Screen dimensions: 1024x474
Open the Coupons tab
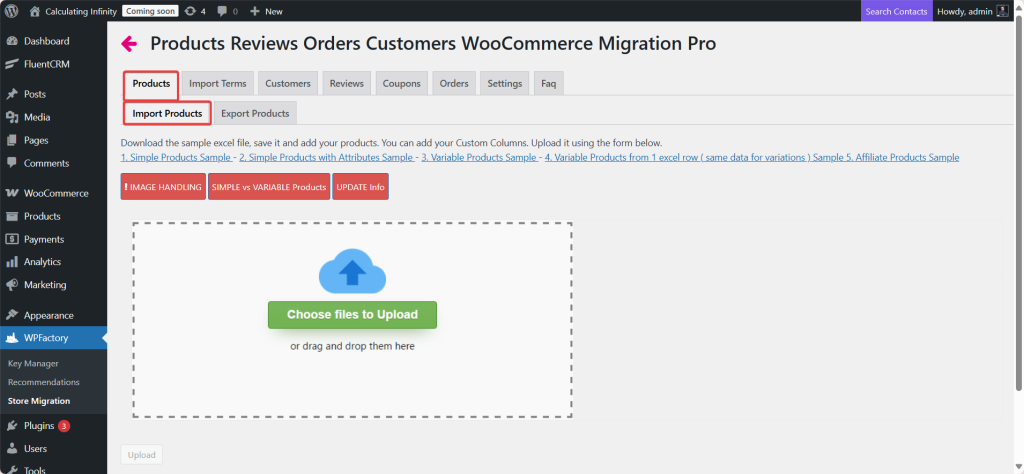tap(401, 84)
